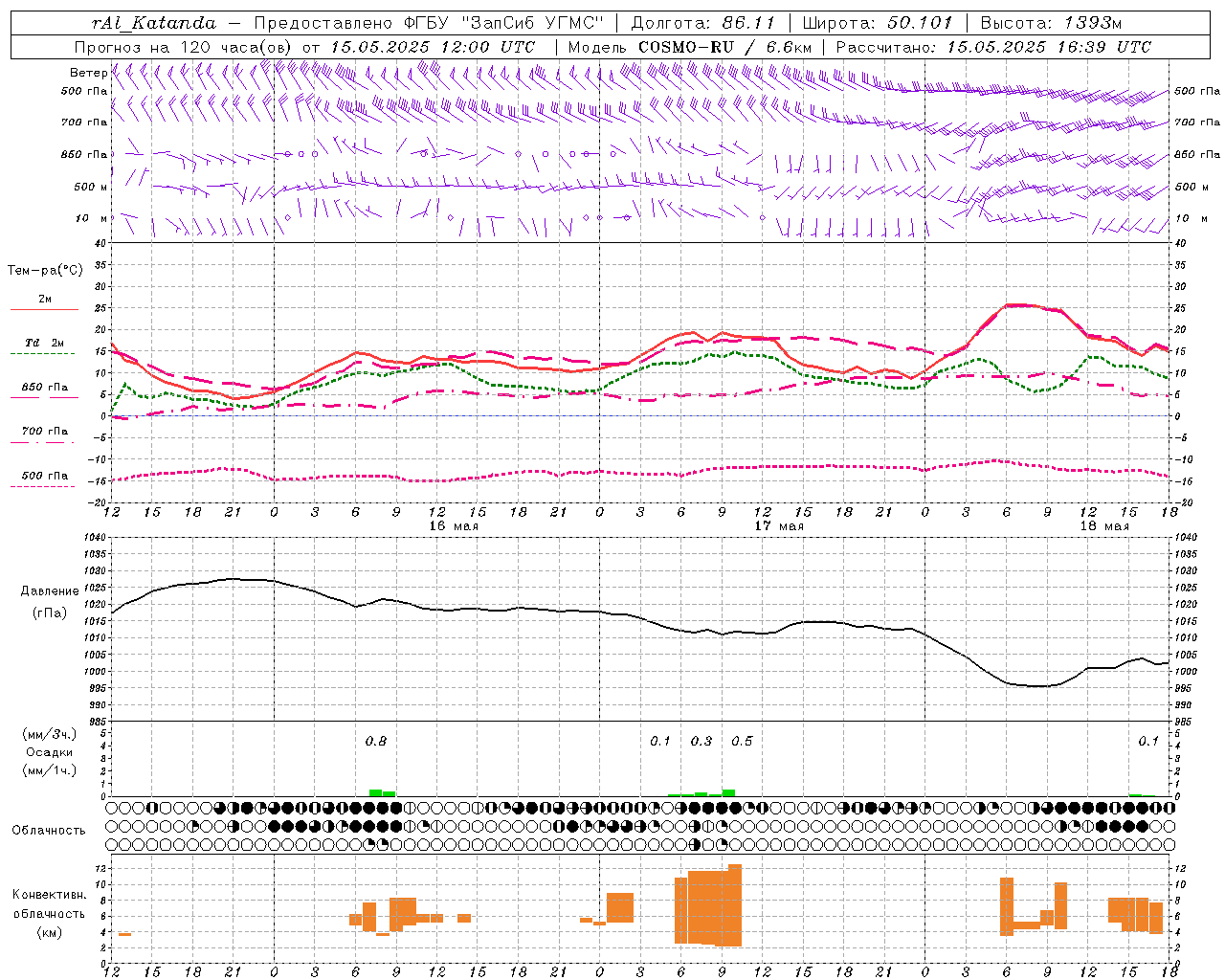
Task: Click the (км) unit of convective cloudiness
Action: click(50, 932)
